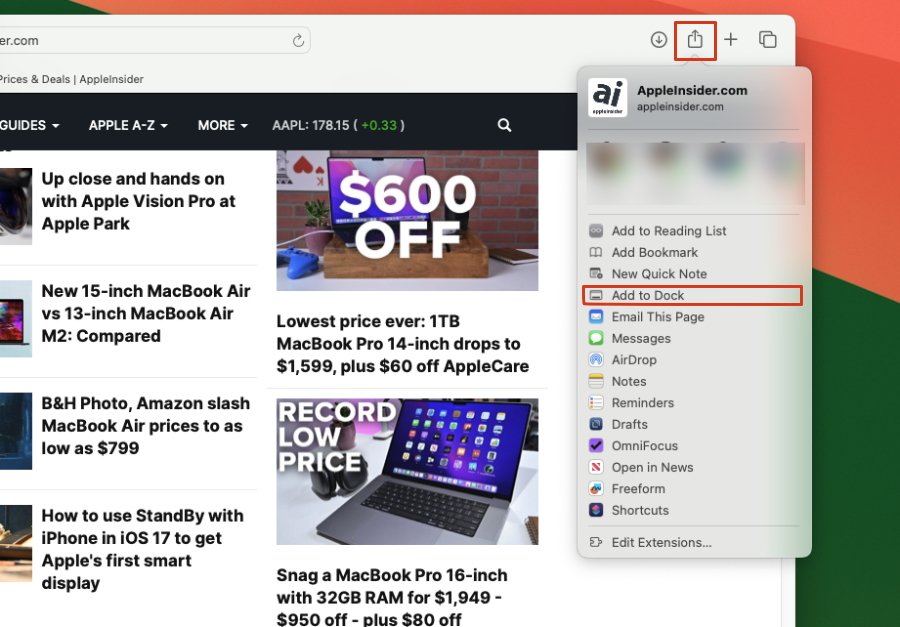Click Edit Extensions… at menu bottom
This screenshot has width=900, height=627.
pyautogui.click(x=661, y=542)
